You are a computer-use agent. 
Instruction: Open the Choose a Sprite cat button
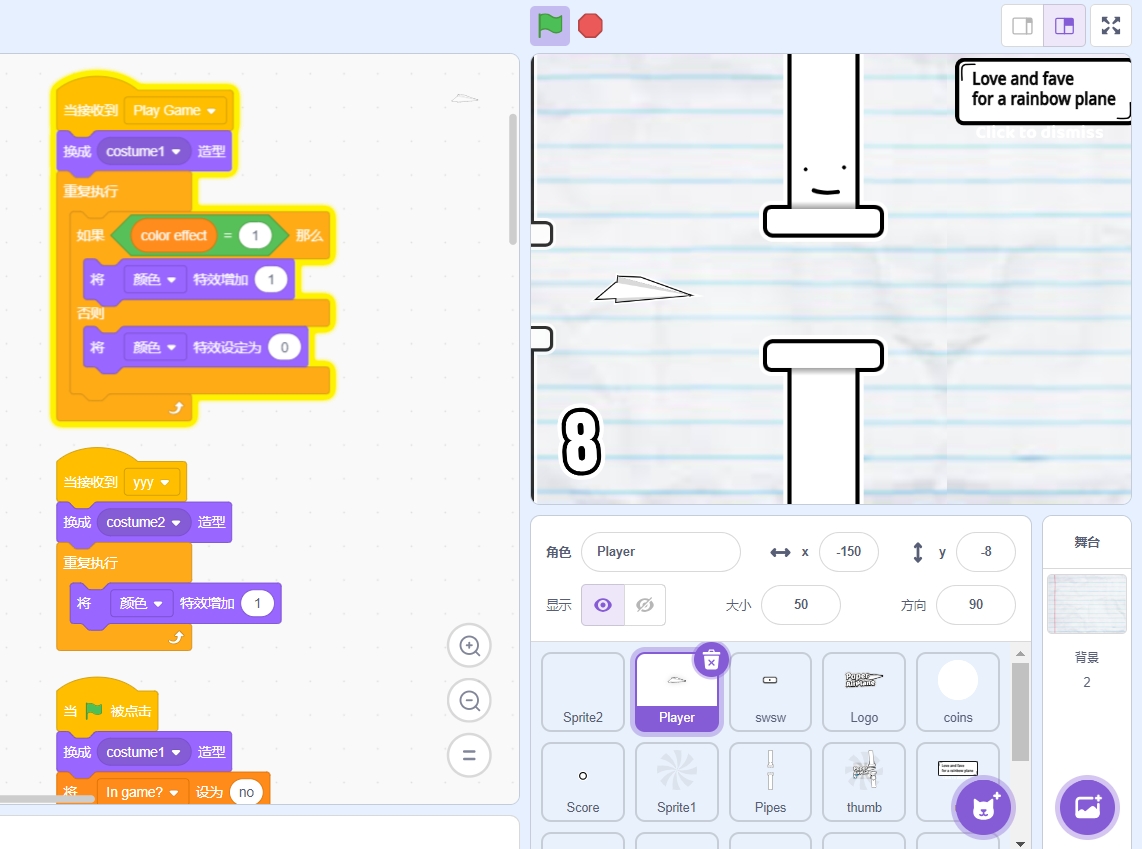984,807
